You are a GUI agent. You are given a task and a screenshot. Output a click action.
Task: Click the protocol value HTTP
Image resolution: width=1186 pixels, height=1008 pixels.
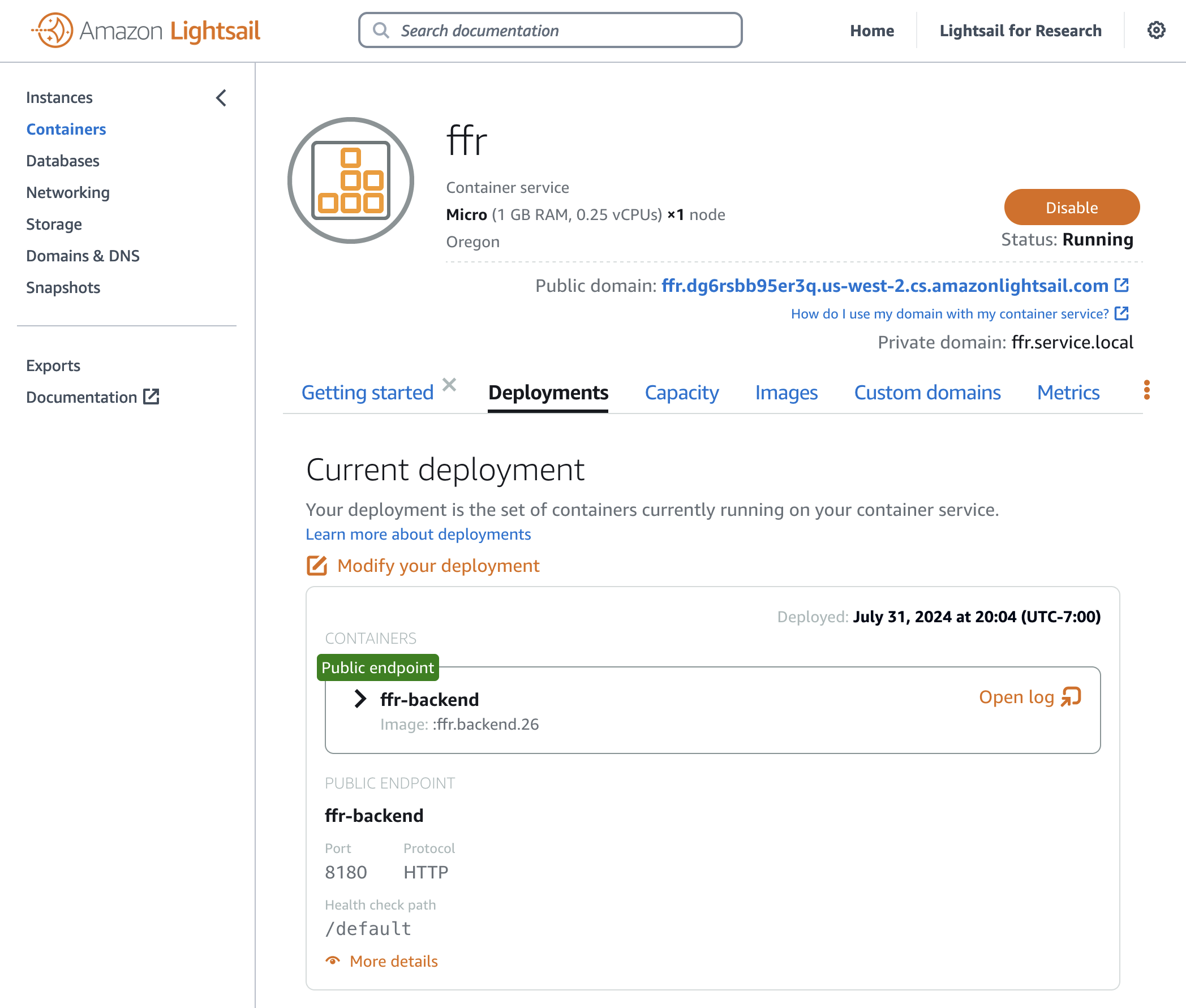(426, 872)
